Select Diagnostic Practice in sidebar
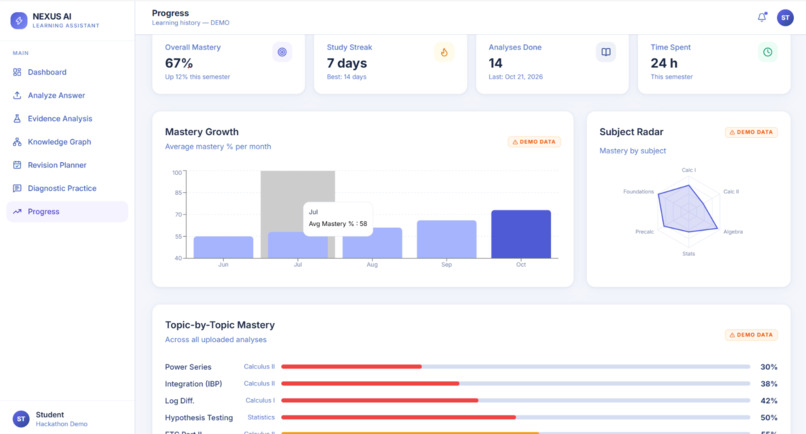Screen dimensions: 806x434 [x=67, y=188]
